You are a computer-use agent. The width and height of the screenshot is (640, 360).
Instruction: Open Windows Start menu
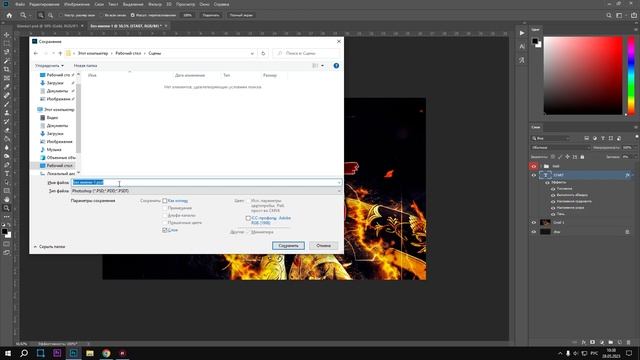(8, 353)
